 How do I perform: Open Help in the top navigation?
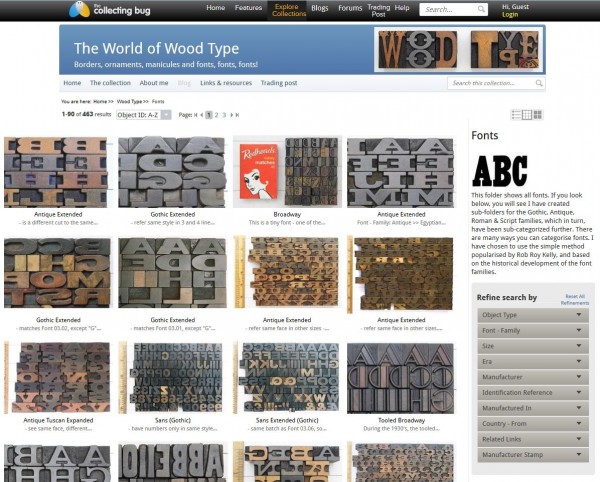[x=402, y=8]
